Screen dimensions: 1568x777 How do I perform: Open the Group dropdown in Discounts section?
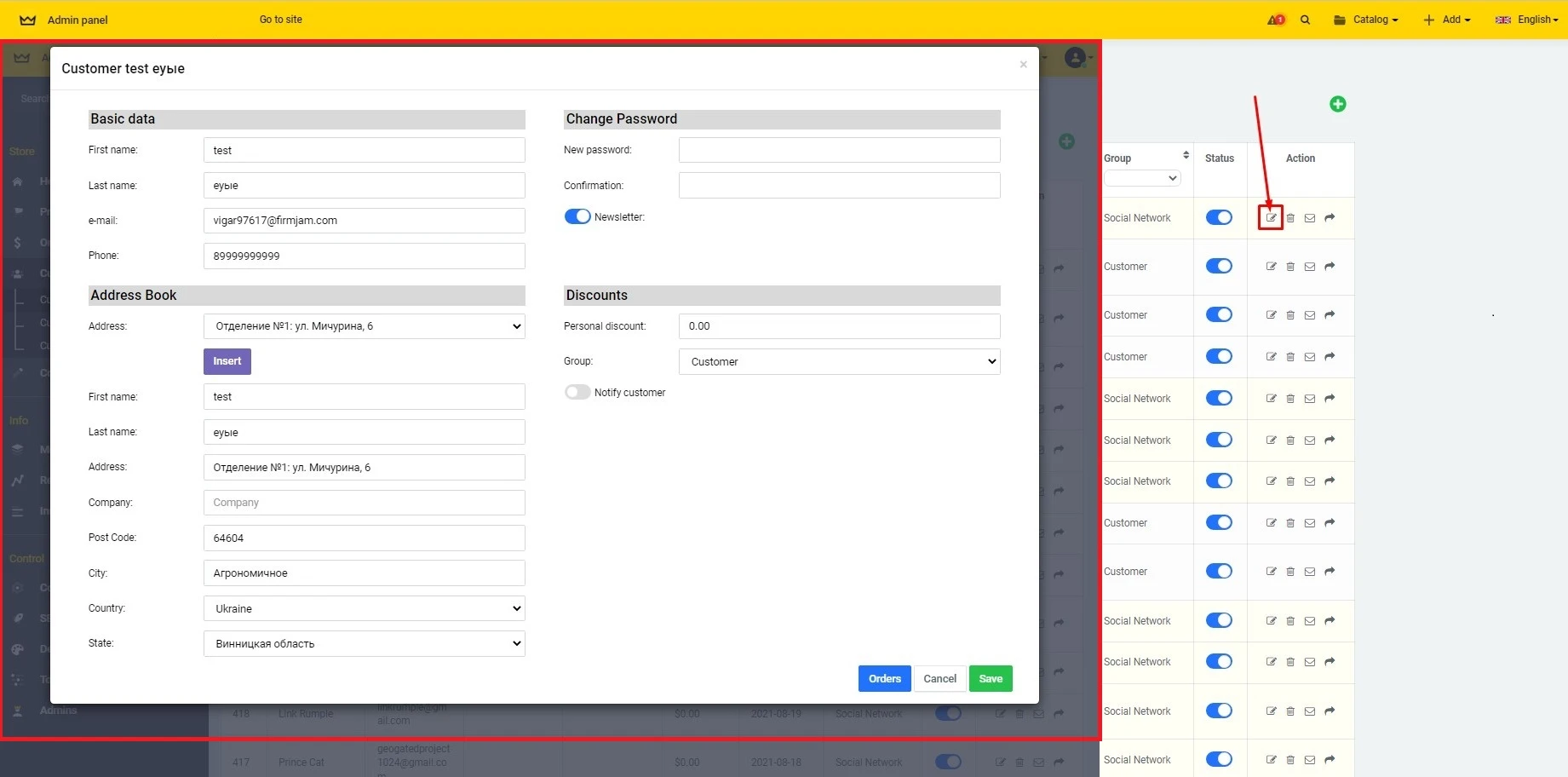click(x=839, y=361)
